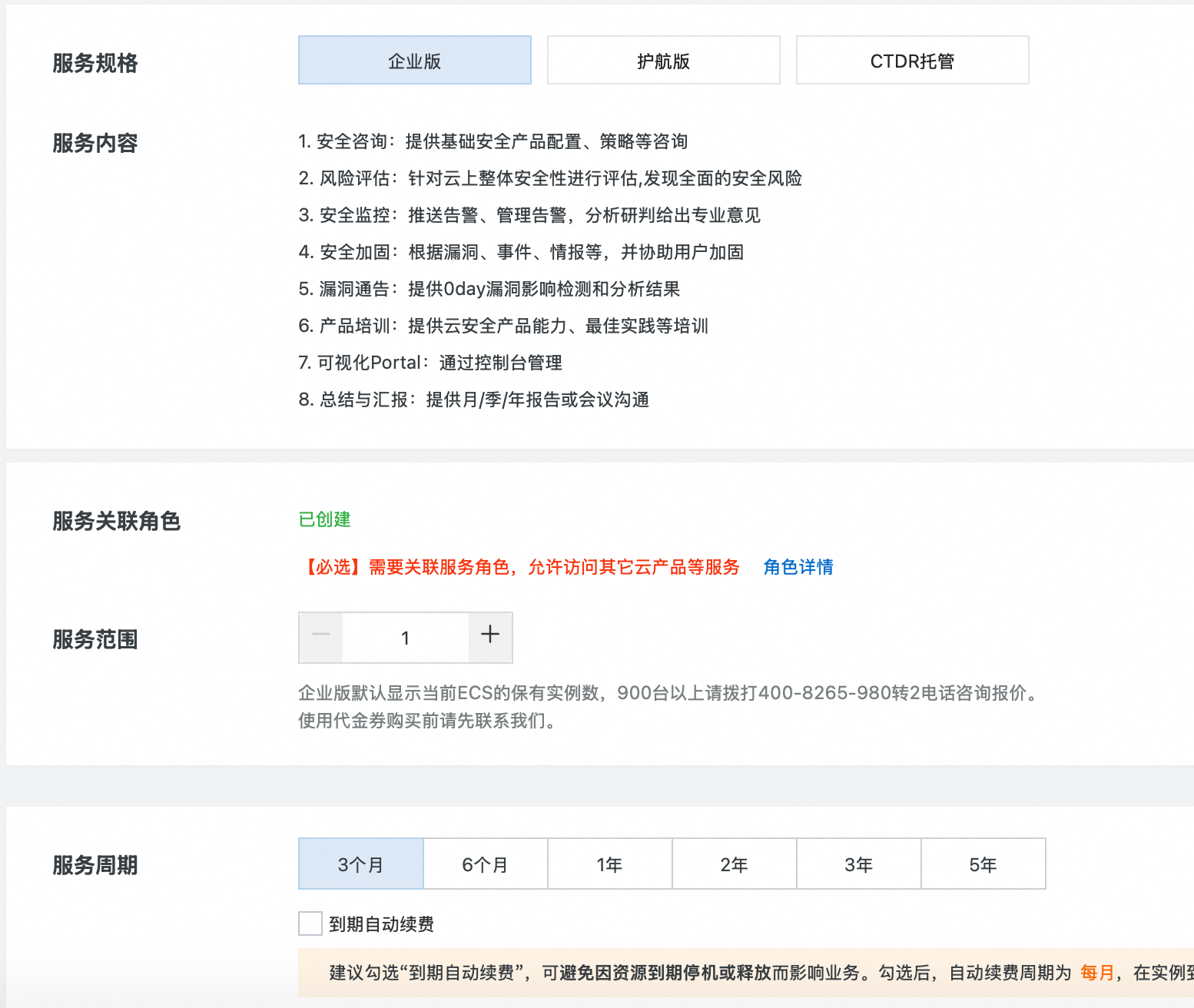
Task: Choose the 2年 service period
Action: coord(735,864)
